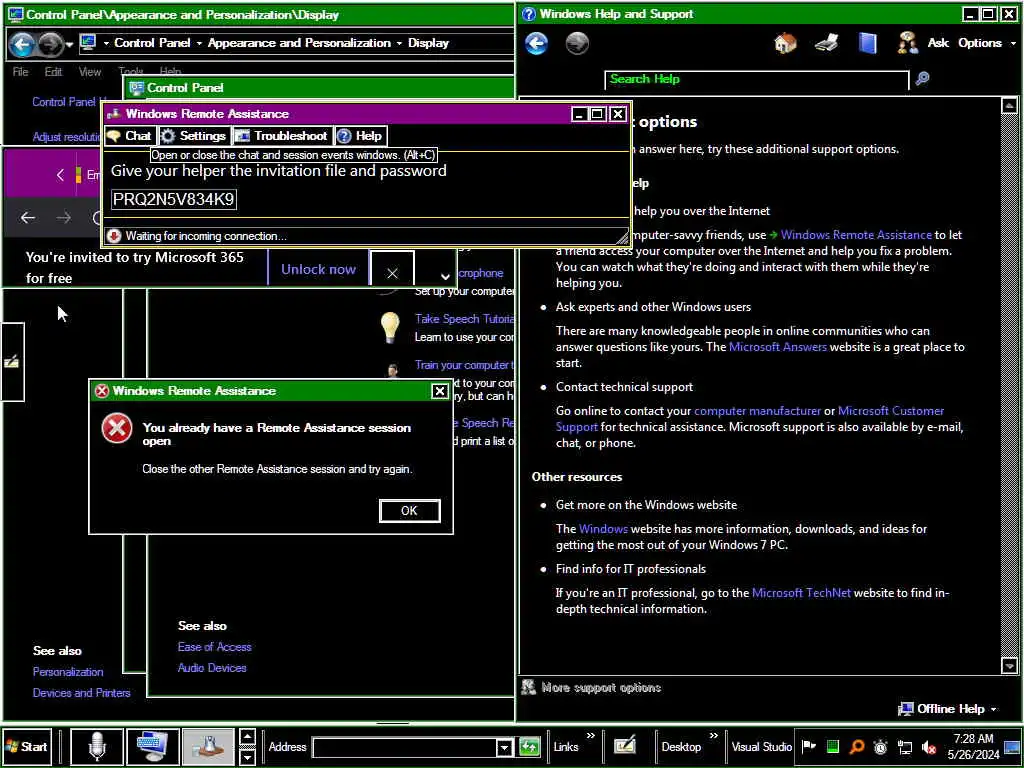The image size is (1024, 768).
Task: Go forward in Windows Help and Support
Action: 577,44
